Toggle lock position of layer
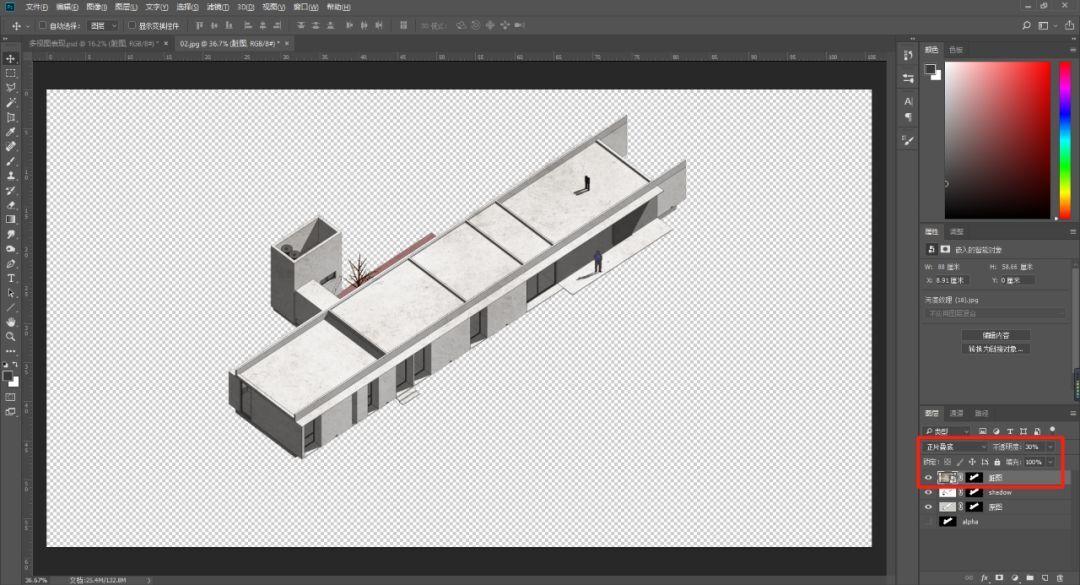The height and width of the screenshot is (585, 1080). [972, 462]
